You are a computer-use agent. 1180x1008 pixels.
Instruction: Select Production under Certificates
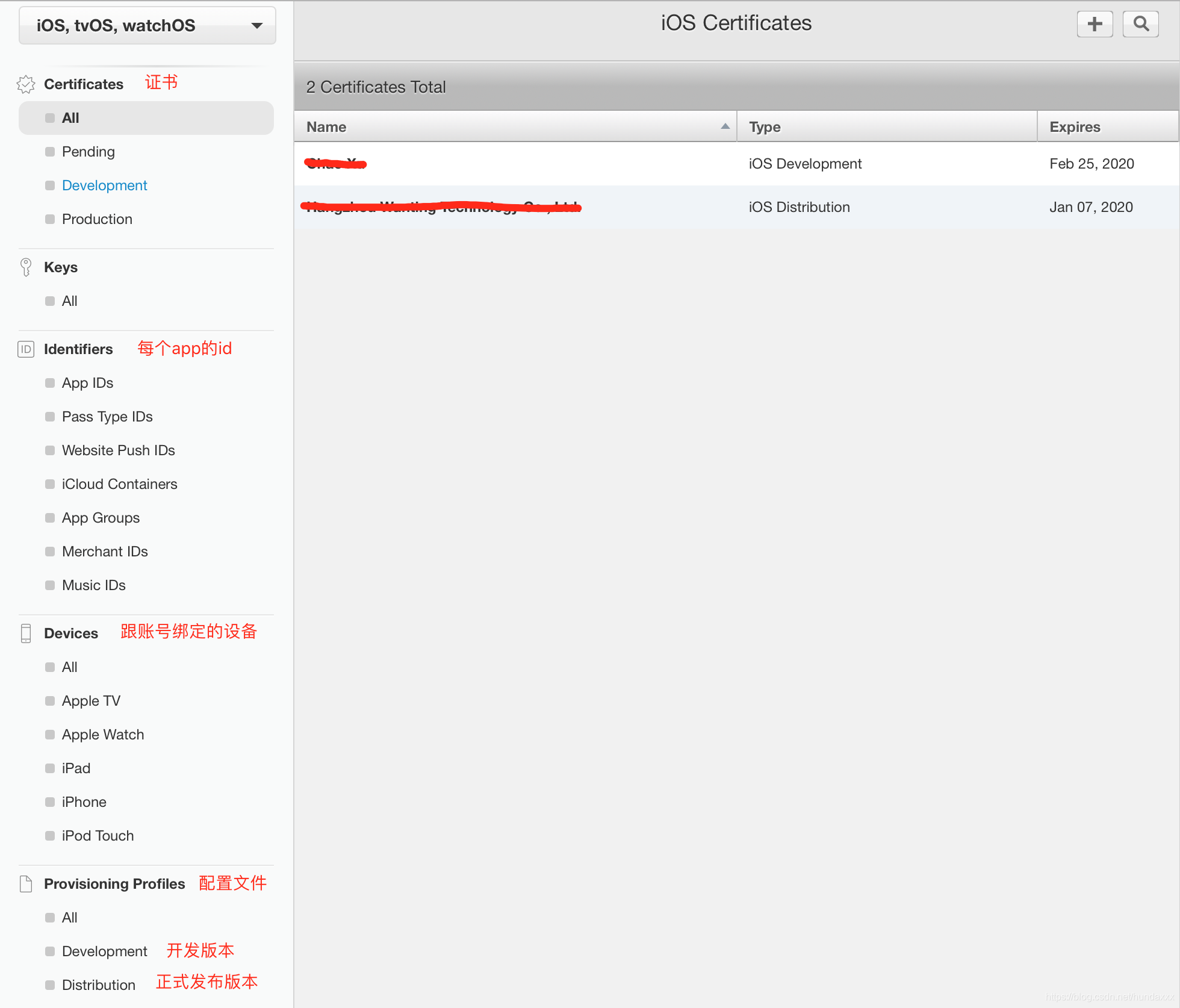point(97,219)
